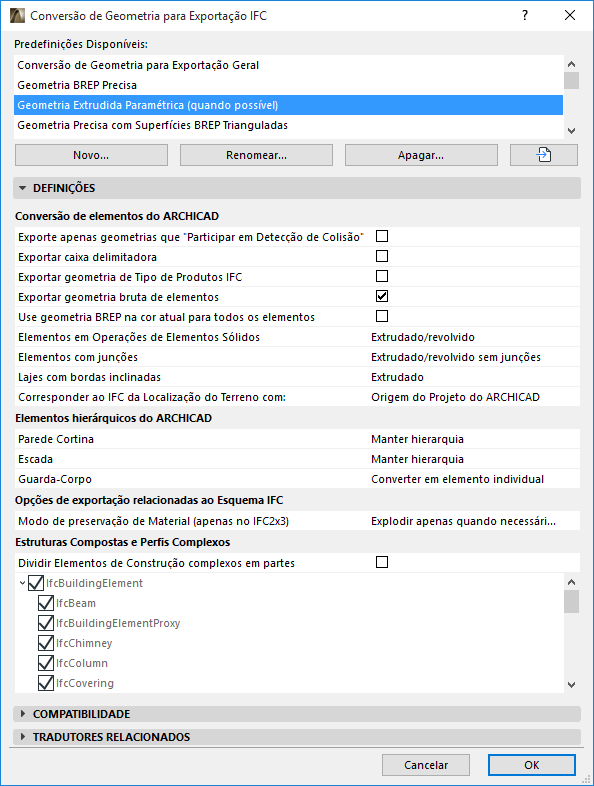Select preset Conversão de Geometria para Exportação Geral

pyautogui.click(x=288, y=65)
